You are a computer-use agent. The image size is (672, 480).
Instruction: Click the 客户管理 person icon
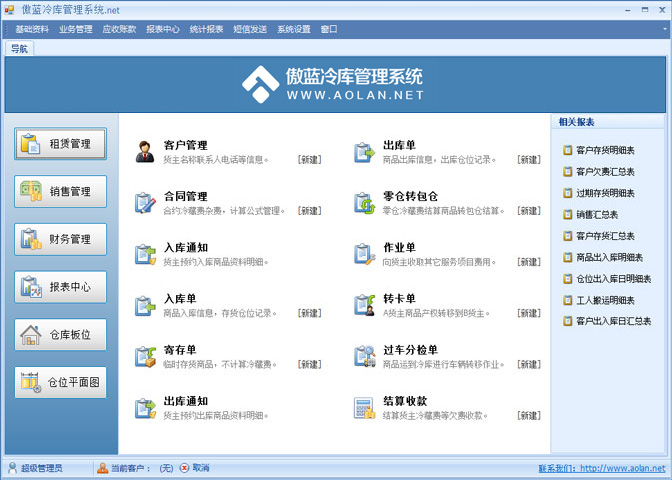click(146, 152)
